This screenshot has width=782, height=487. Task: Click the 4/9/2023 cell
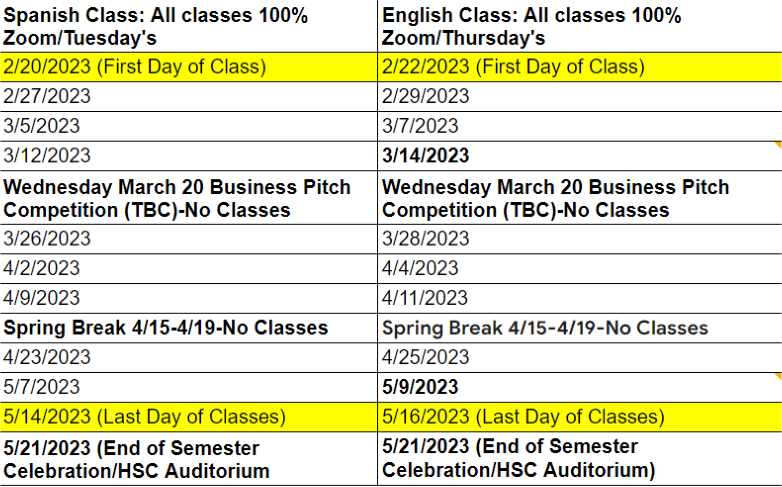[189, 298]
